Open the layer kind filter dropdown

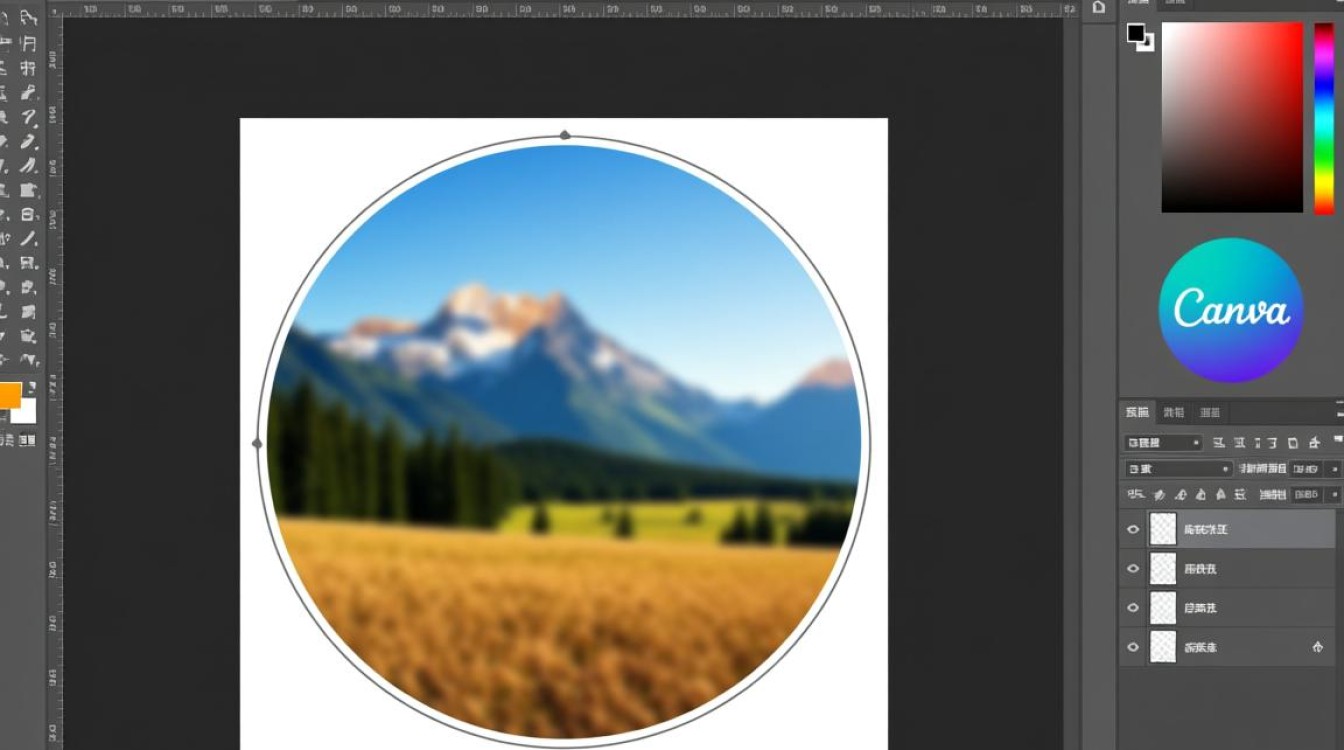1162,442
